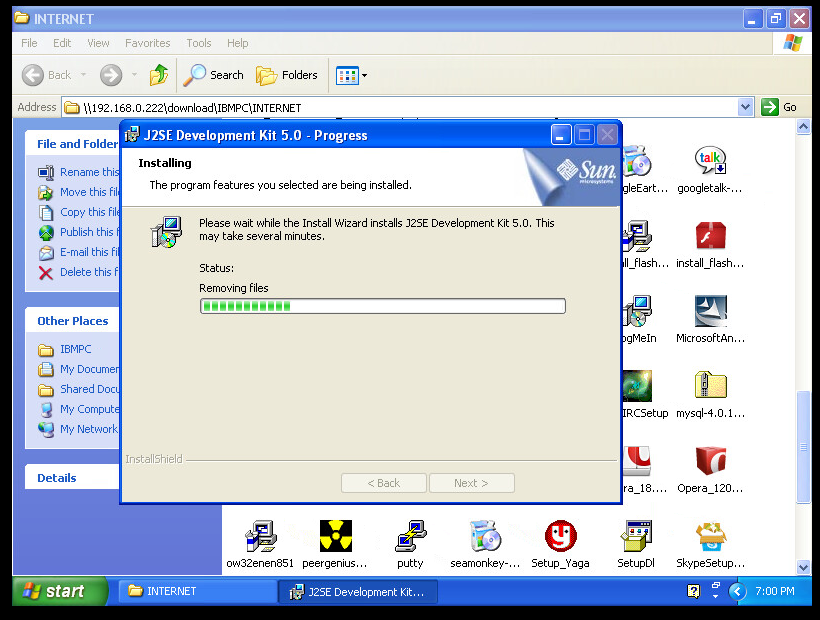Toggle the Folders pane button

tap(287, 75)
